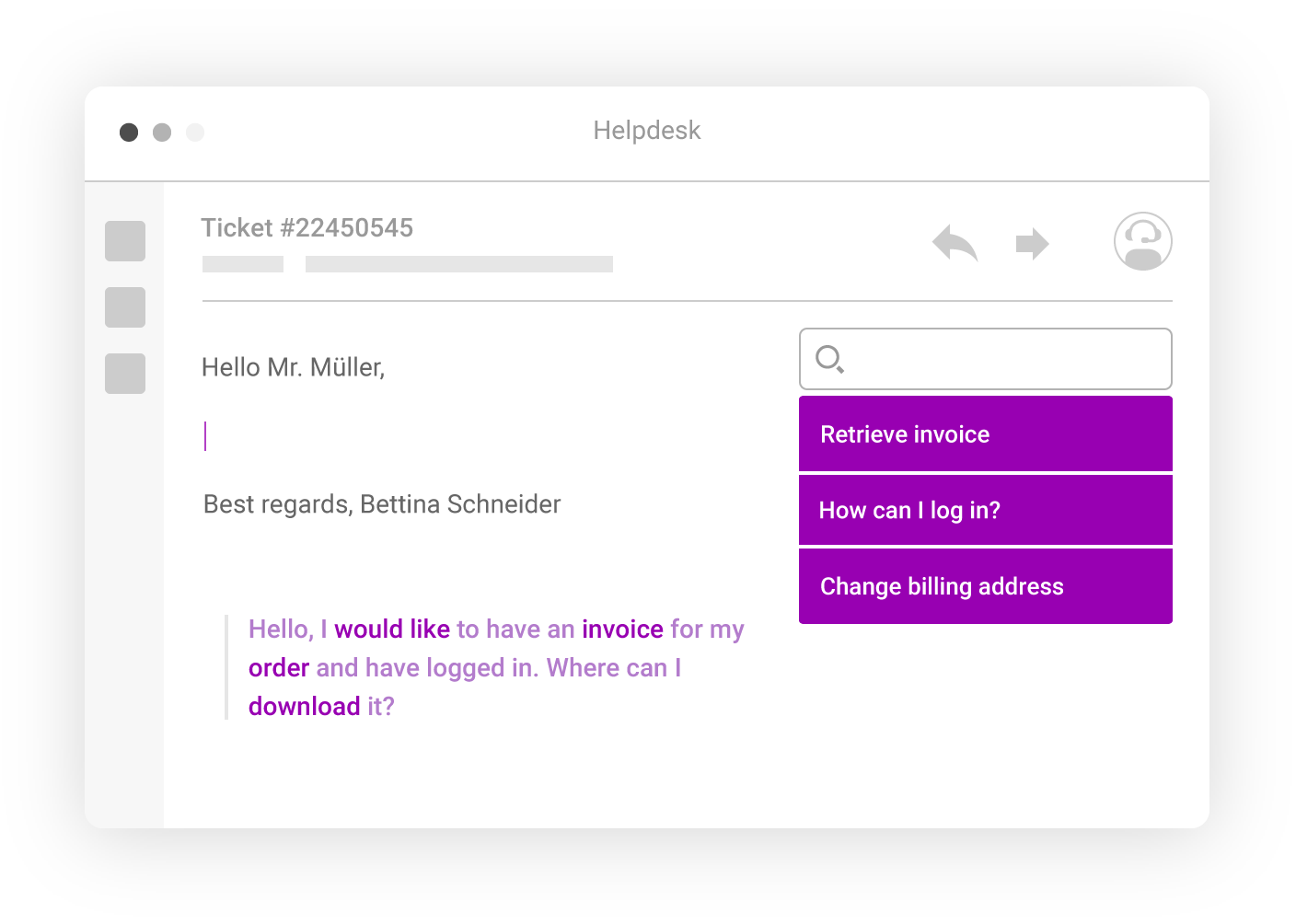Select the middle sidebar square icon
Viewport: 1296px width, 924px height.
pos(125,307)
